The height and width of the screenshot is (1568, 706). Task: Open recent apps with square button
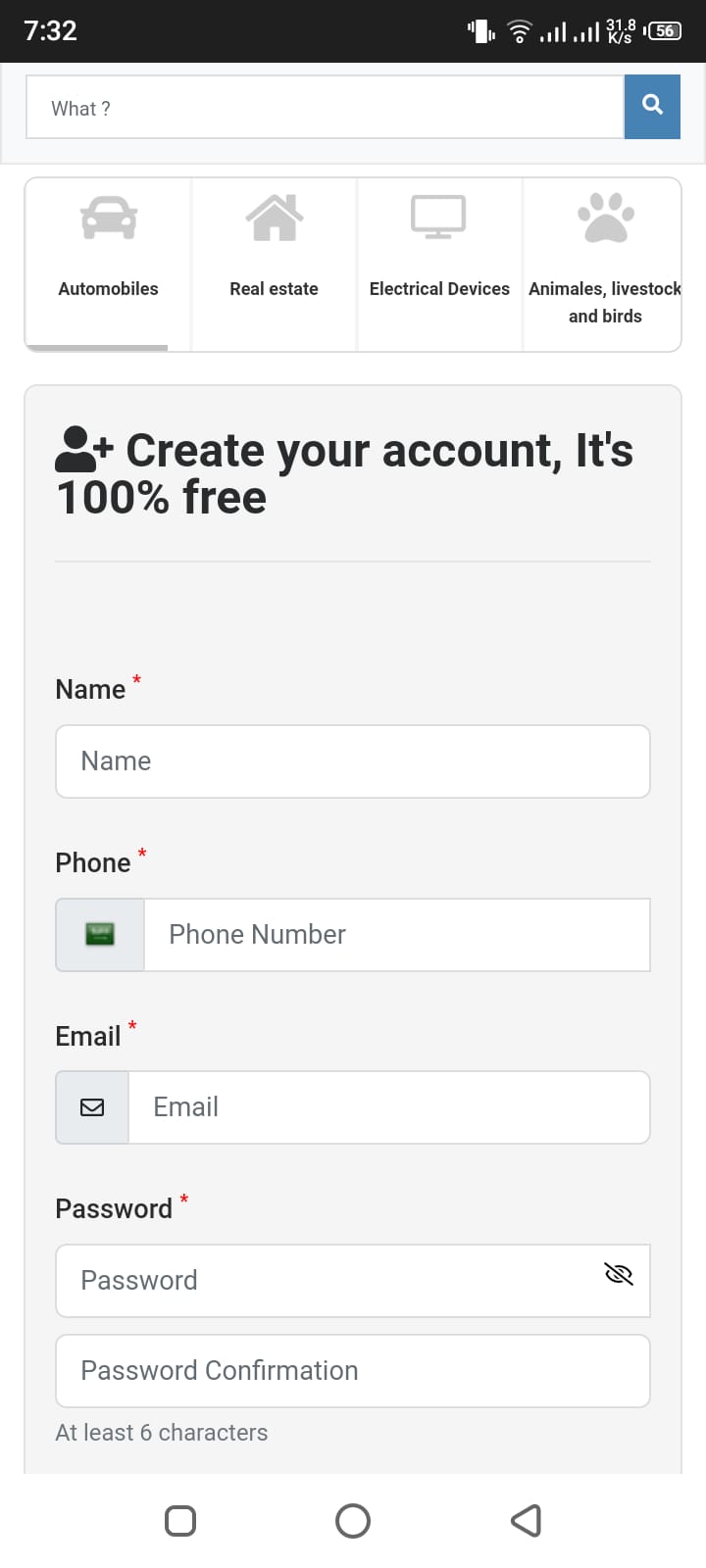tap(180, 1521)
